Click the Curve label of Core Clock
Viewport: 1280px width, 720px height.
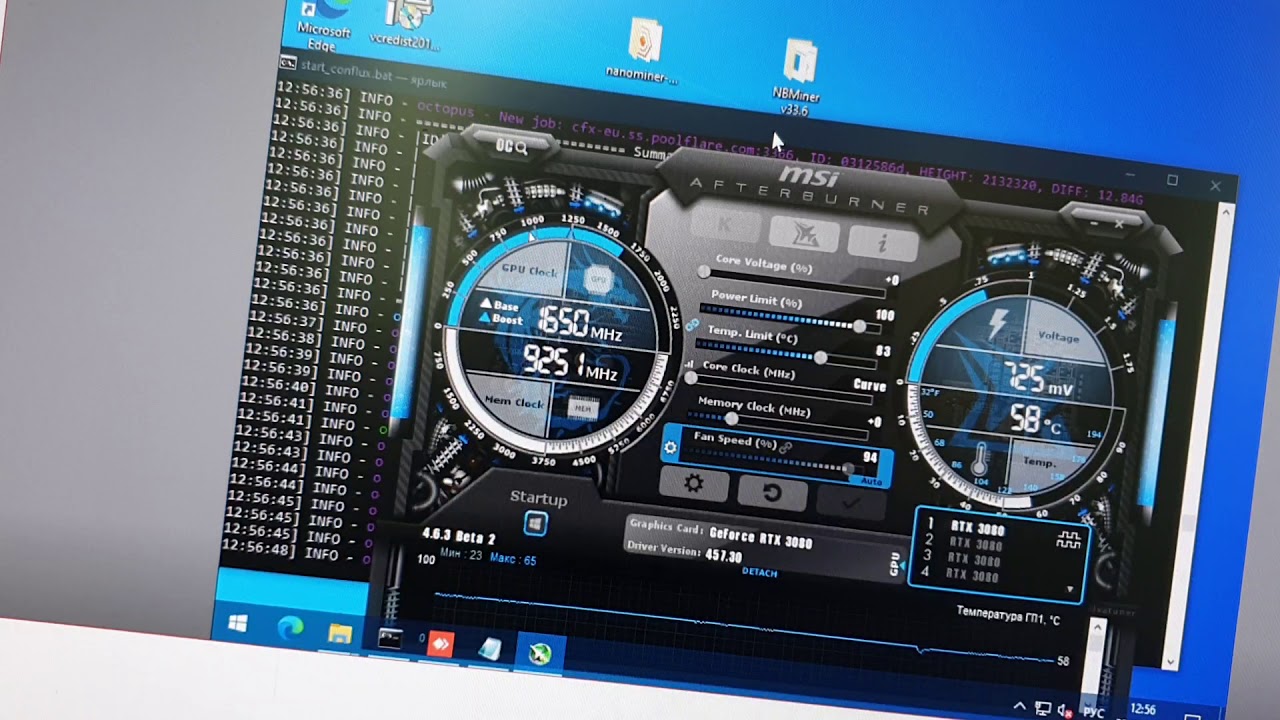pyautogui.click(x=869, y=385)
